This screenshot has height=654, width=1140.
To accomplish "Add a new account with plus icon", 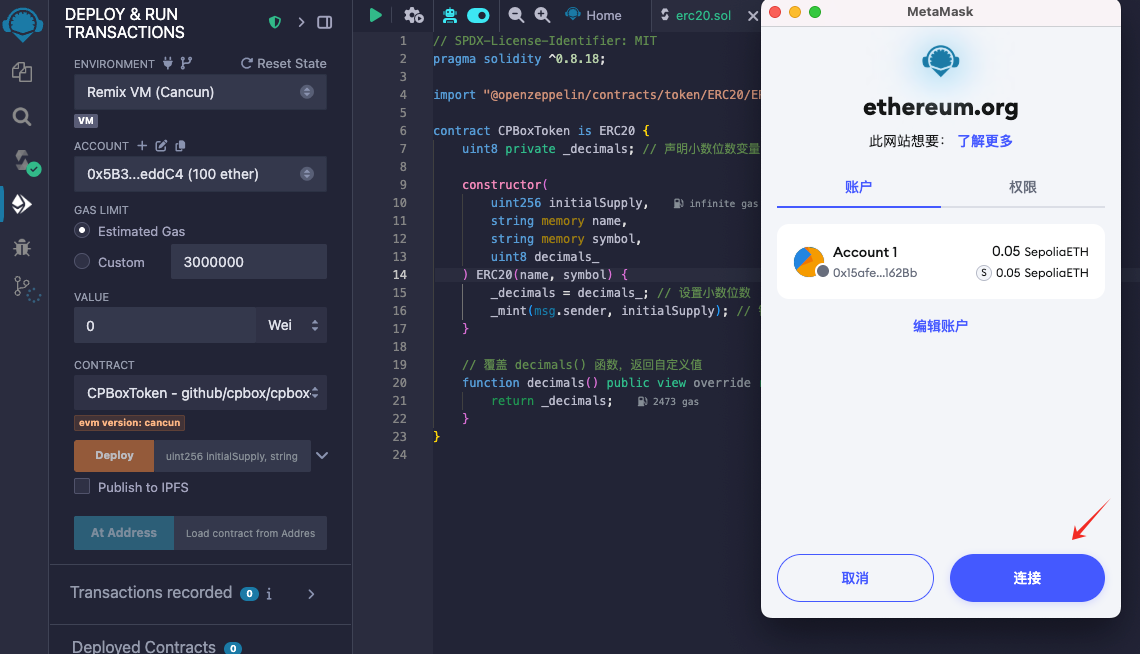I will click(x=142, y=145).
